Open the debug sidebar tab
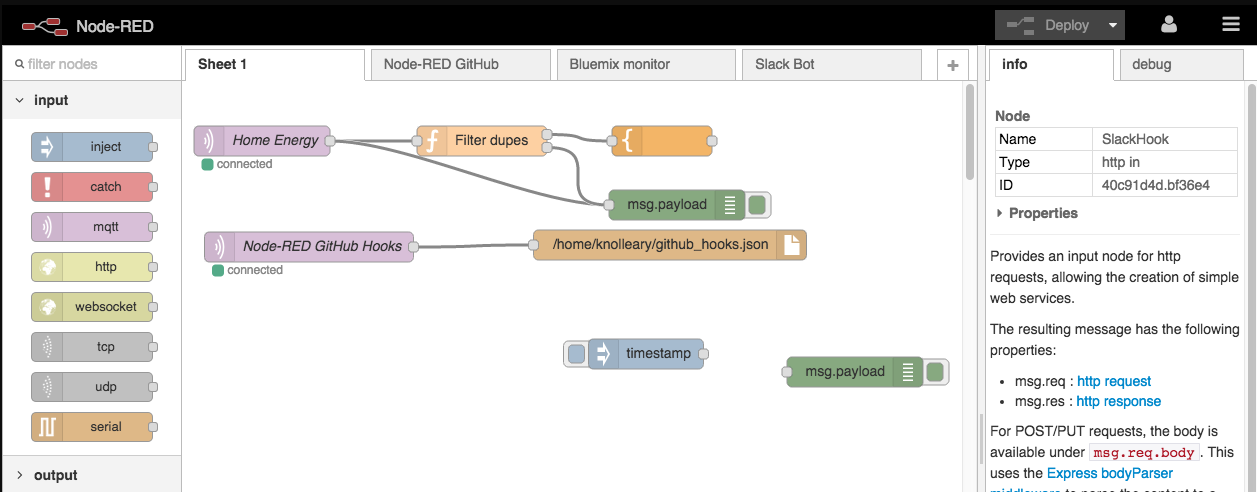1257x492 pixels. [1151, 64]
